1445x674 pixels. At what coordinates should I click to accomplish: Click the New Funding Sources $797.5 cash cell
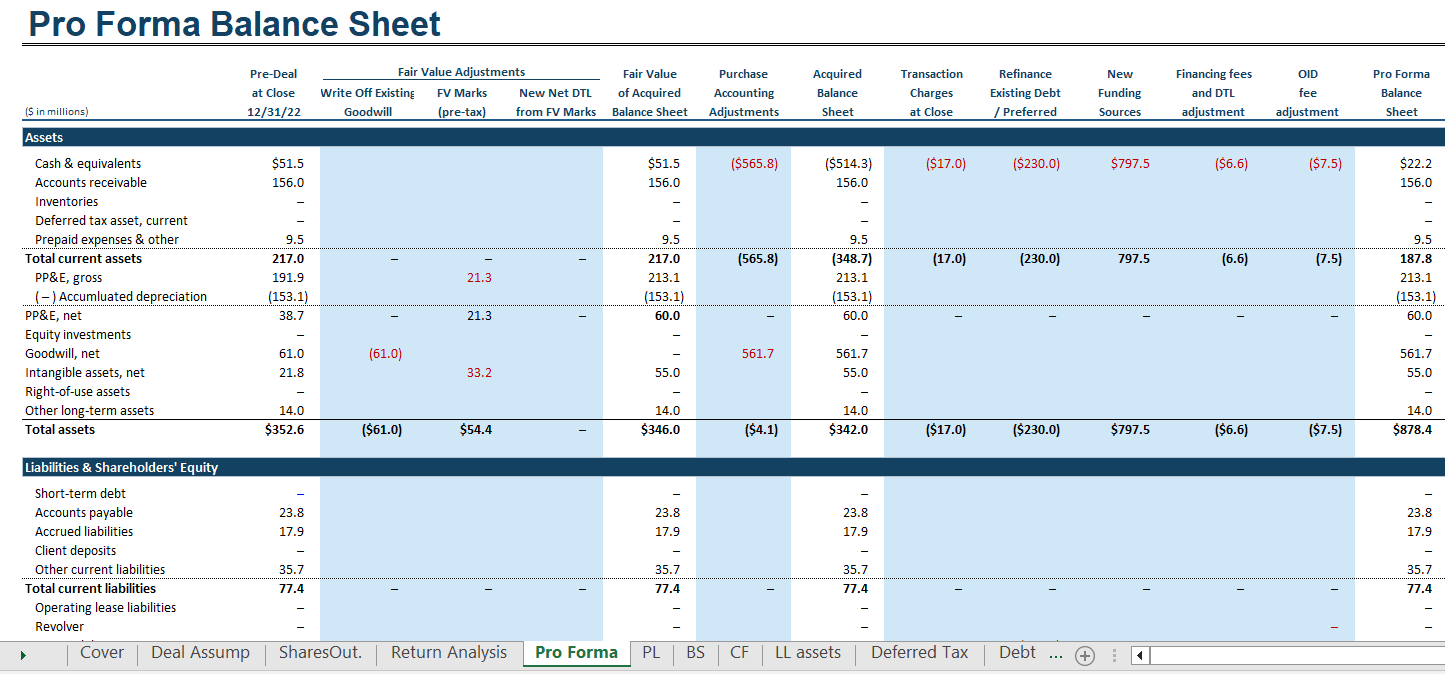(1129, 164)
